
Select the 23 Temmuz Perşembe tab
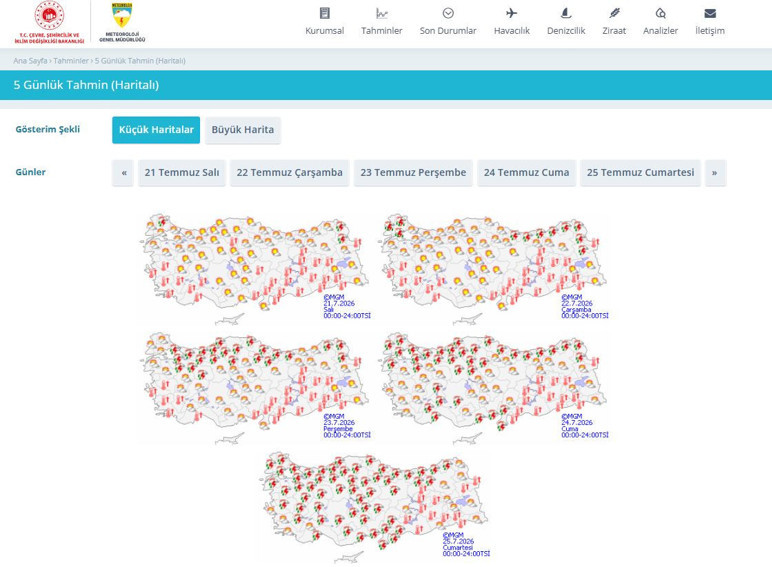pyautogui.click(x=413, y=173)
